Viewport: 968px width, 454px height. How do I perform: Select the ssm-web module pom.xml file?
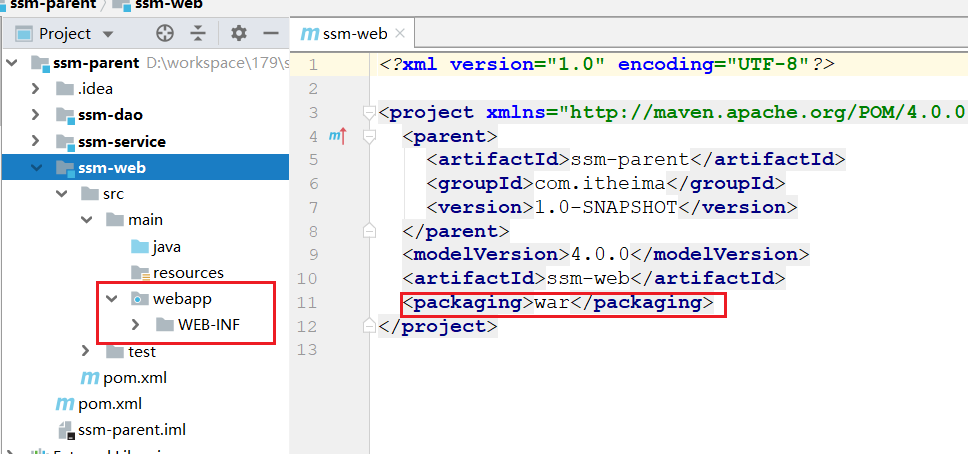(x=135, y=378)
